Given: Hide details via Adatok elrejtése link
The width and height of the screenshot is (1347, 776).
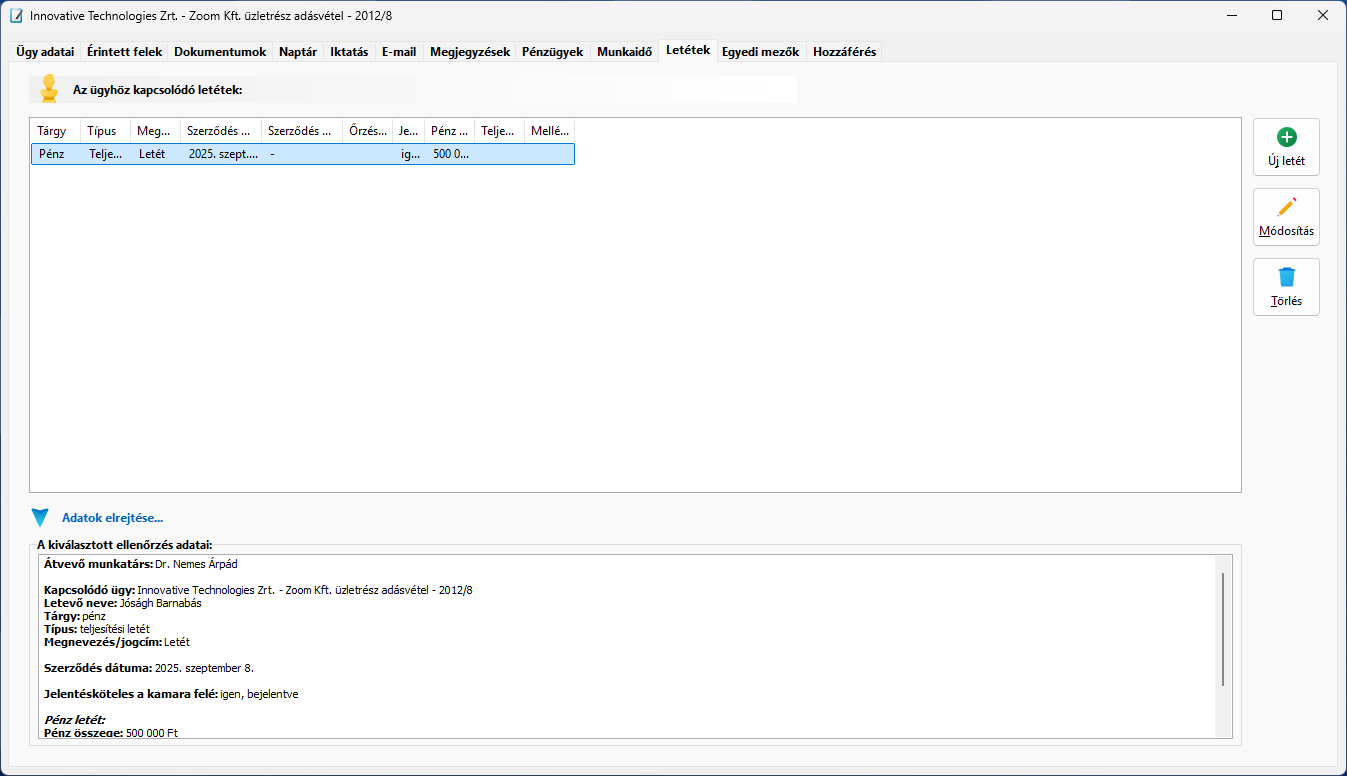Looking at the screenshot, I should coord(112,518).
